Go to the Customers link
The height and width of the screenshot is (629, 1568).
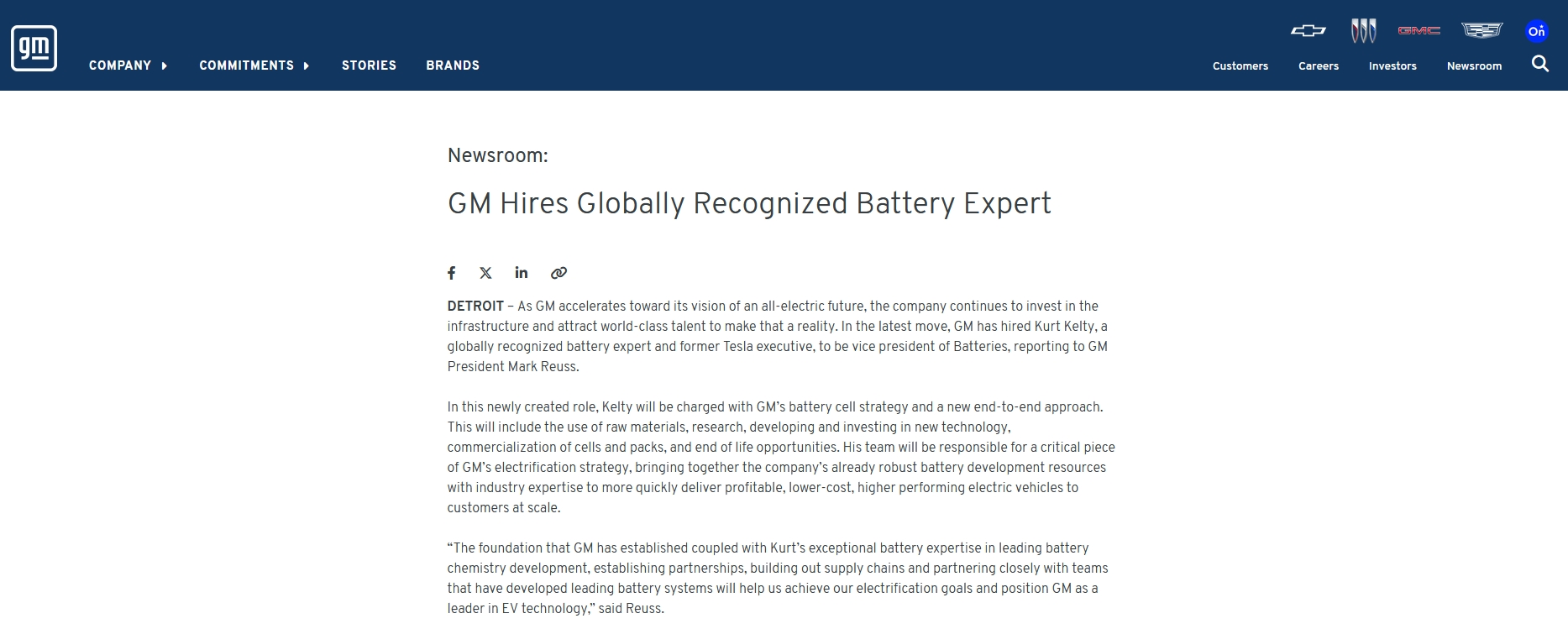1240,66
